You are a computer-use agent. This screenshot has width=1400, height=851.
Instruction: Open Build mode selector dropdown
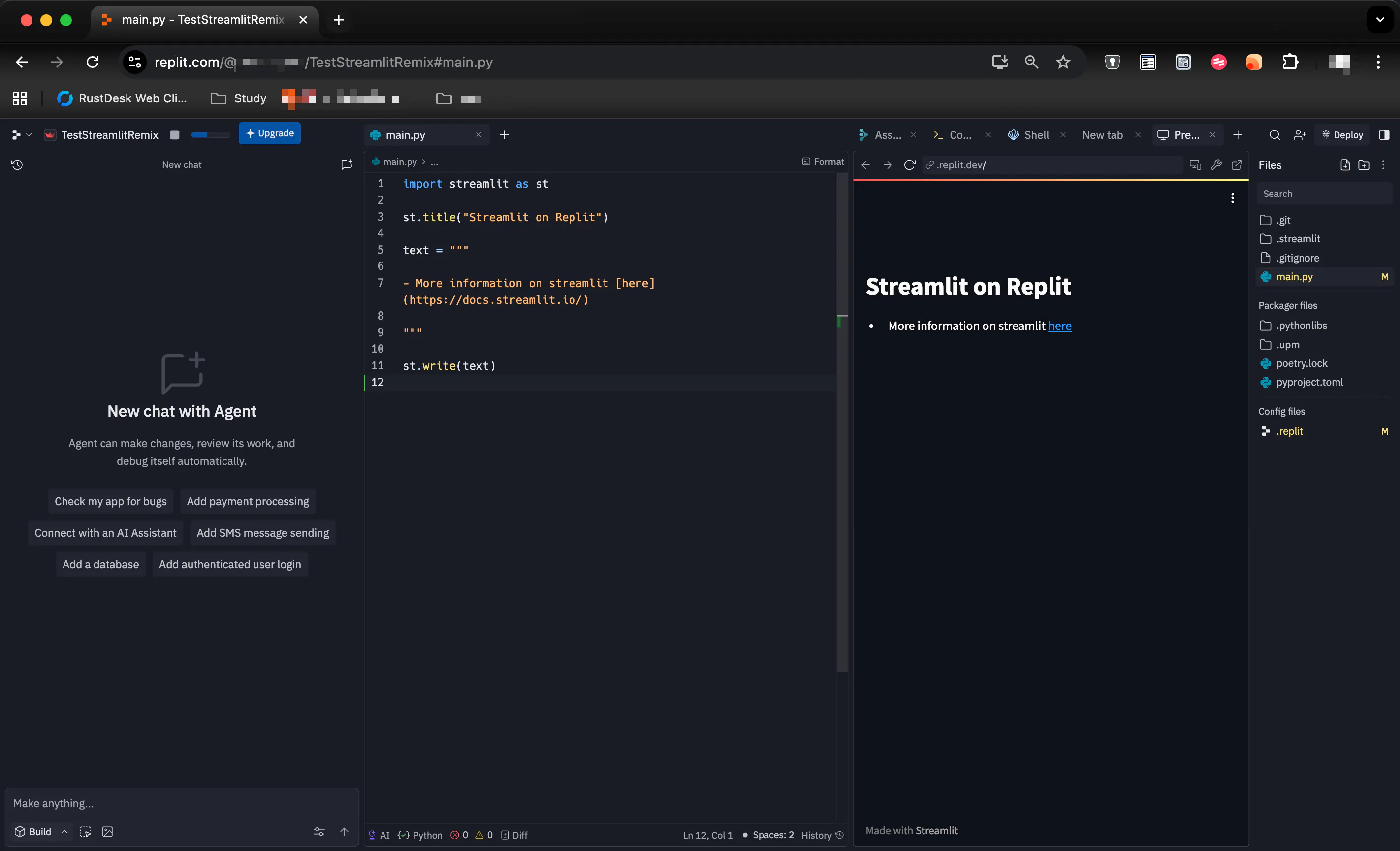coord(41,832)
